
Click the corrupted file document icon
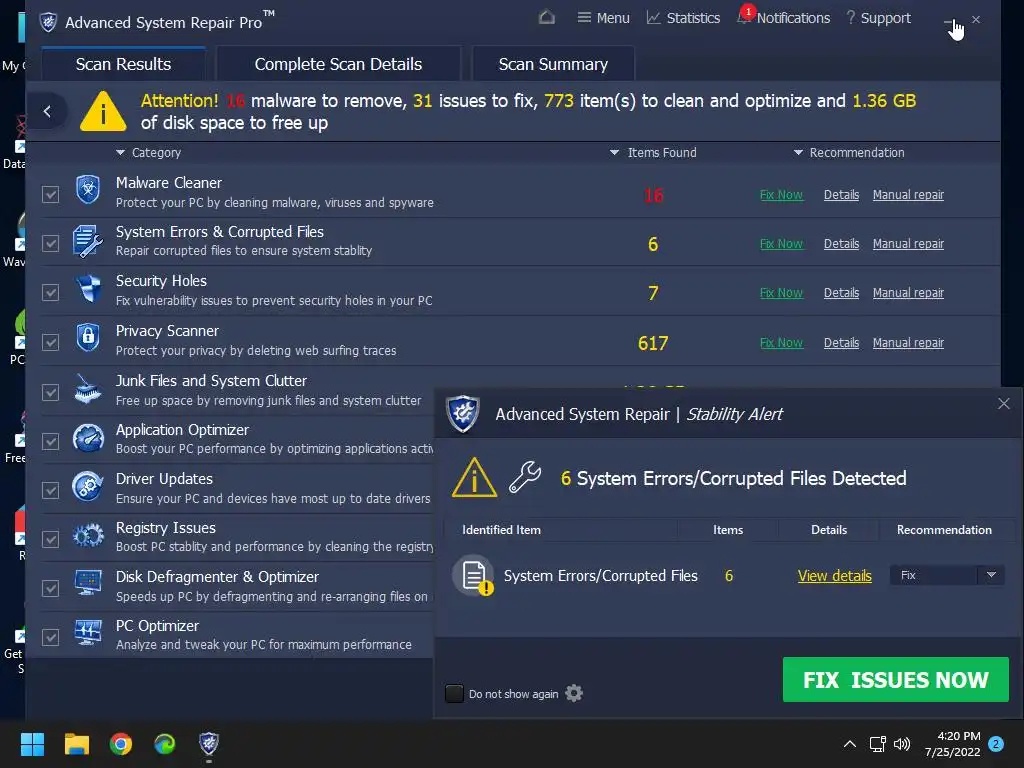click(x=474, y=575)
